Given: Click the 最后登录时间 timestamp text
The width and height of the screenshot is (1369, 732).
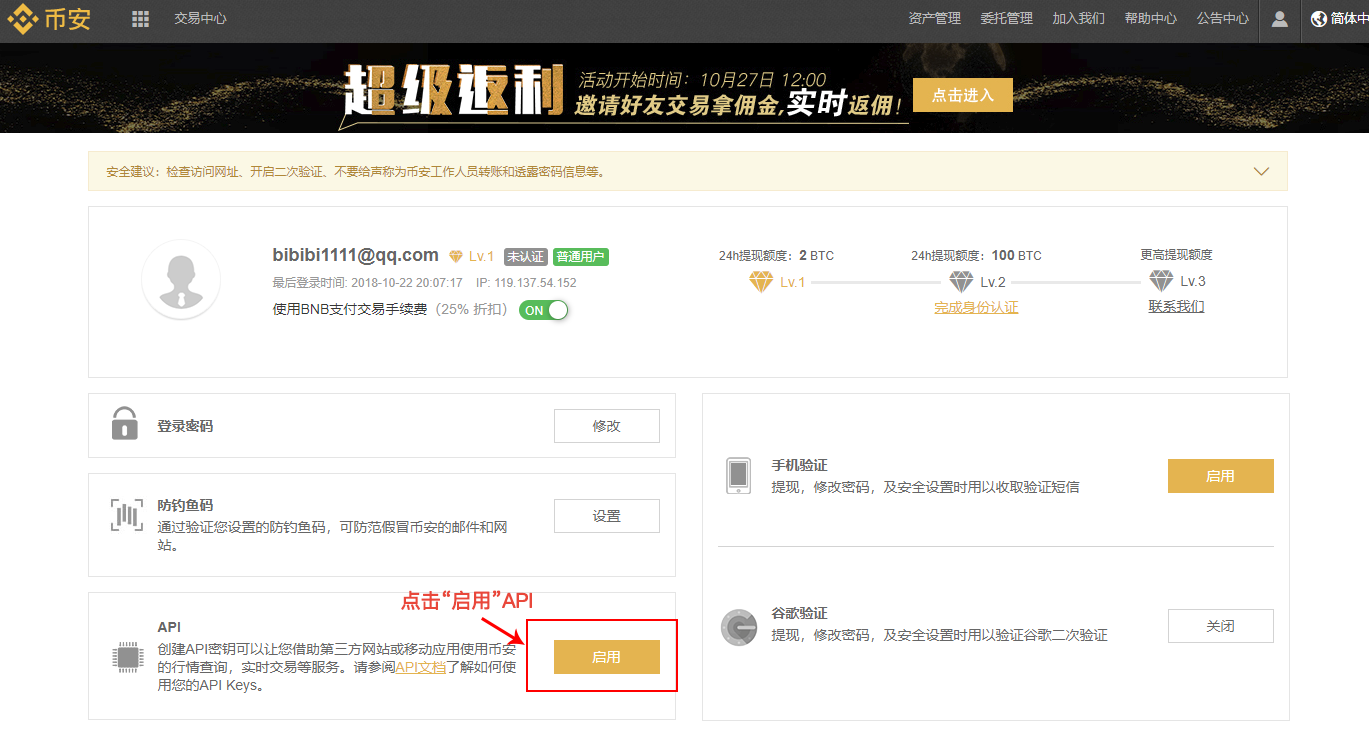Looking at the screenshot, I should point(367,283).
